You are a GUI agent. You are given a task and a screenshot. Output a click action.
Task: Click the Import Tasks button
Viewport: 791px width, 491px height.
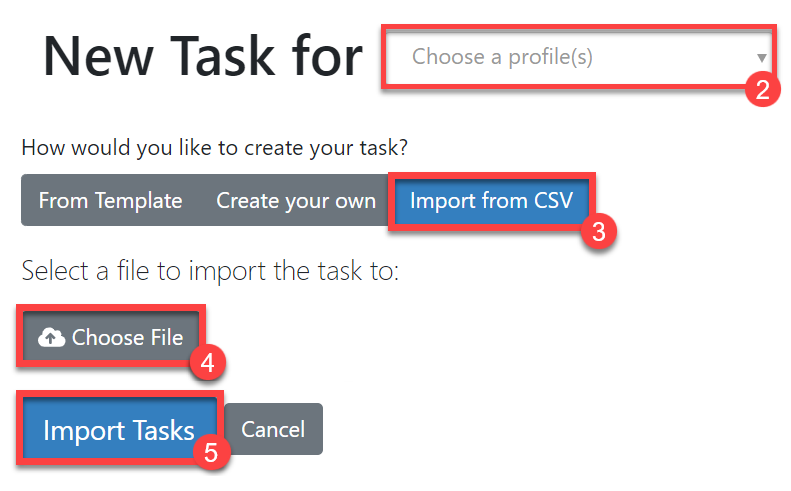[x=118, y=430]
